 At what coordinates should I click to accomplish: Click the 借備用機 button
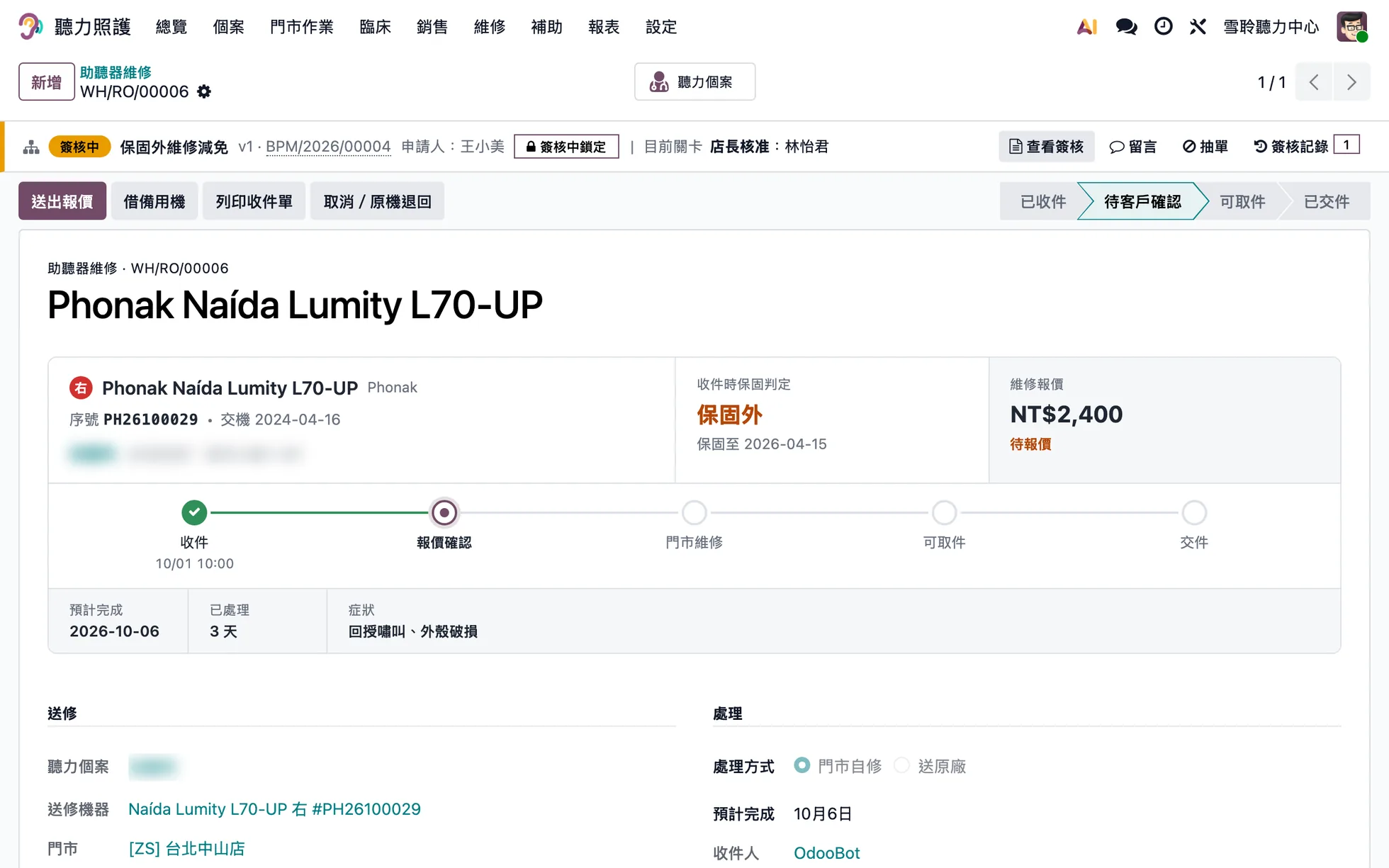(x=154, y=201)
